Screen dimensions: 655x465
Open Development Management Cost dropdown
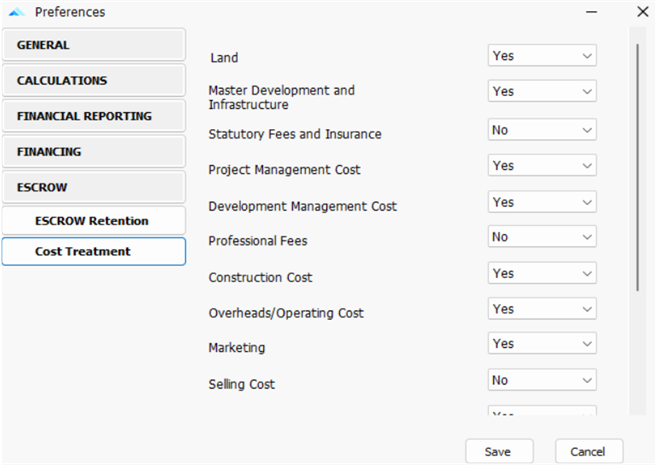[542, 202]
